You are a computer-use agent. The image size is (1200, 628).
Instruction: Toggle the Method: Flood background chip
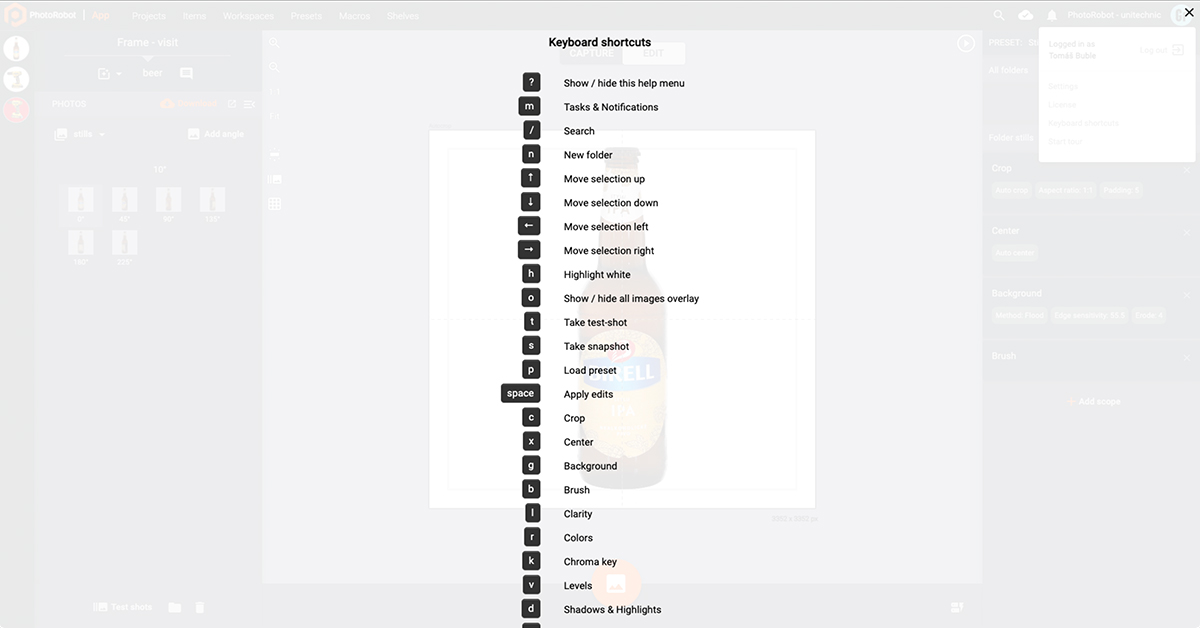pyautogui.click(x=1019, y=315)
